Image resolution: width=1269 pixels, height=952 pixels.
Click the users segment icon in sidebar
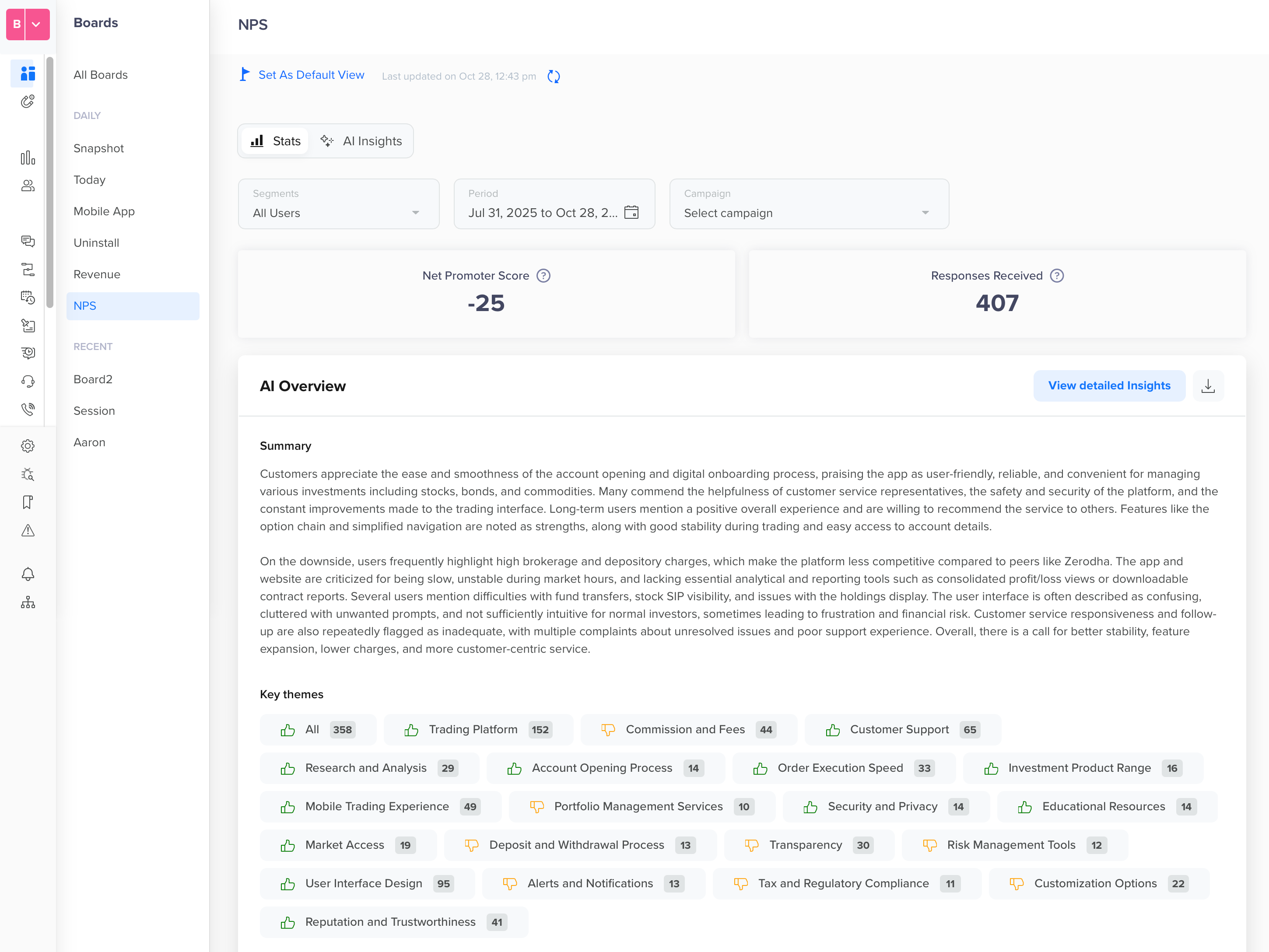tap(28, 186)
